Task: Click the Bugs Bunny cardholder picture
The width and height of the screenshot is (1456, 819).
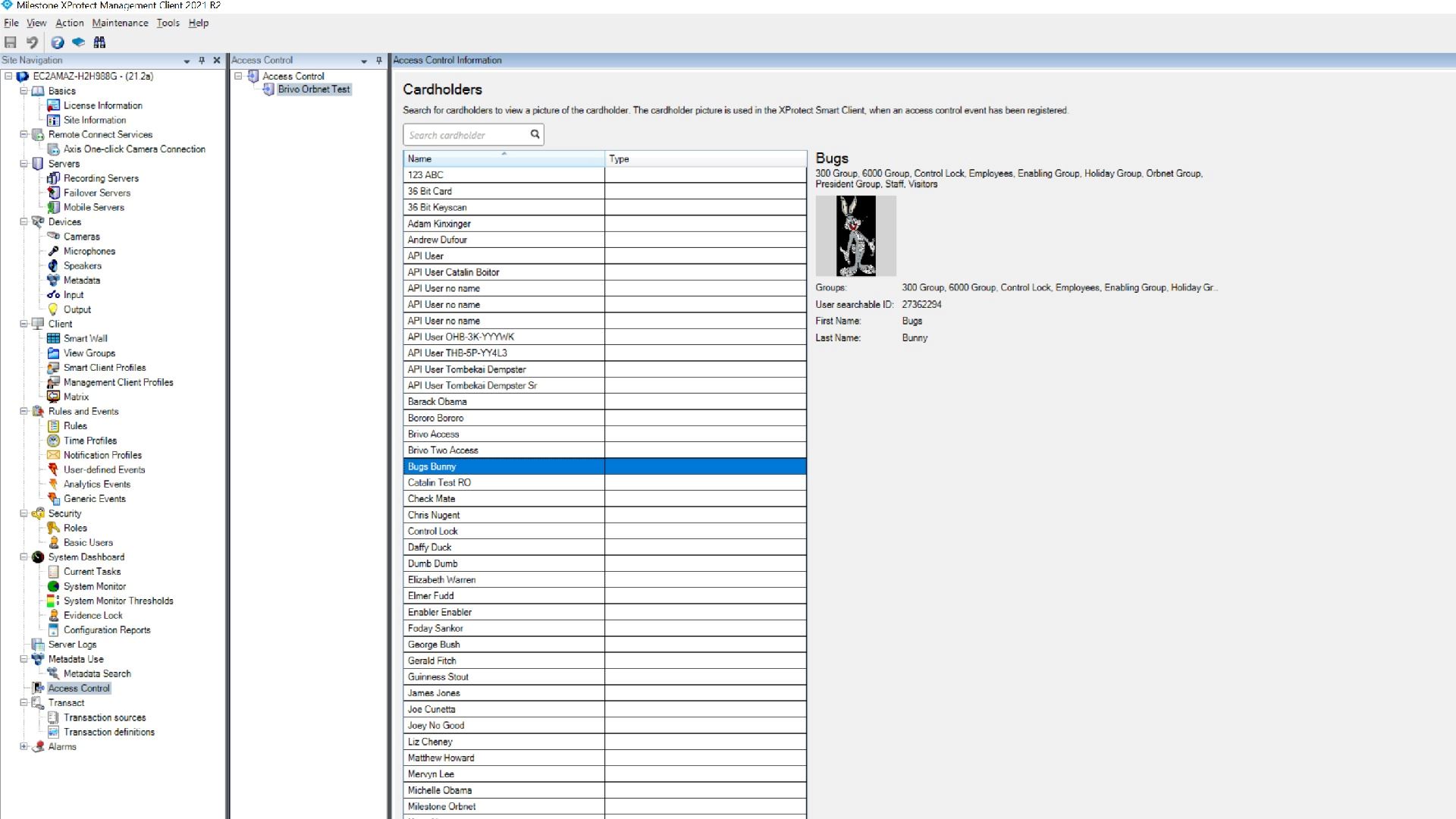Action: 855,236
